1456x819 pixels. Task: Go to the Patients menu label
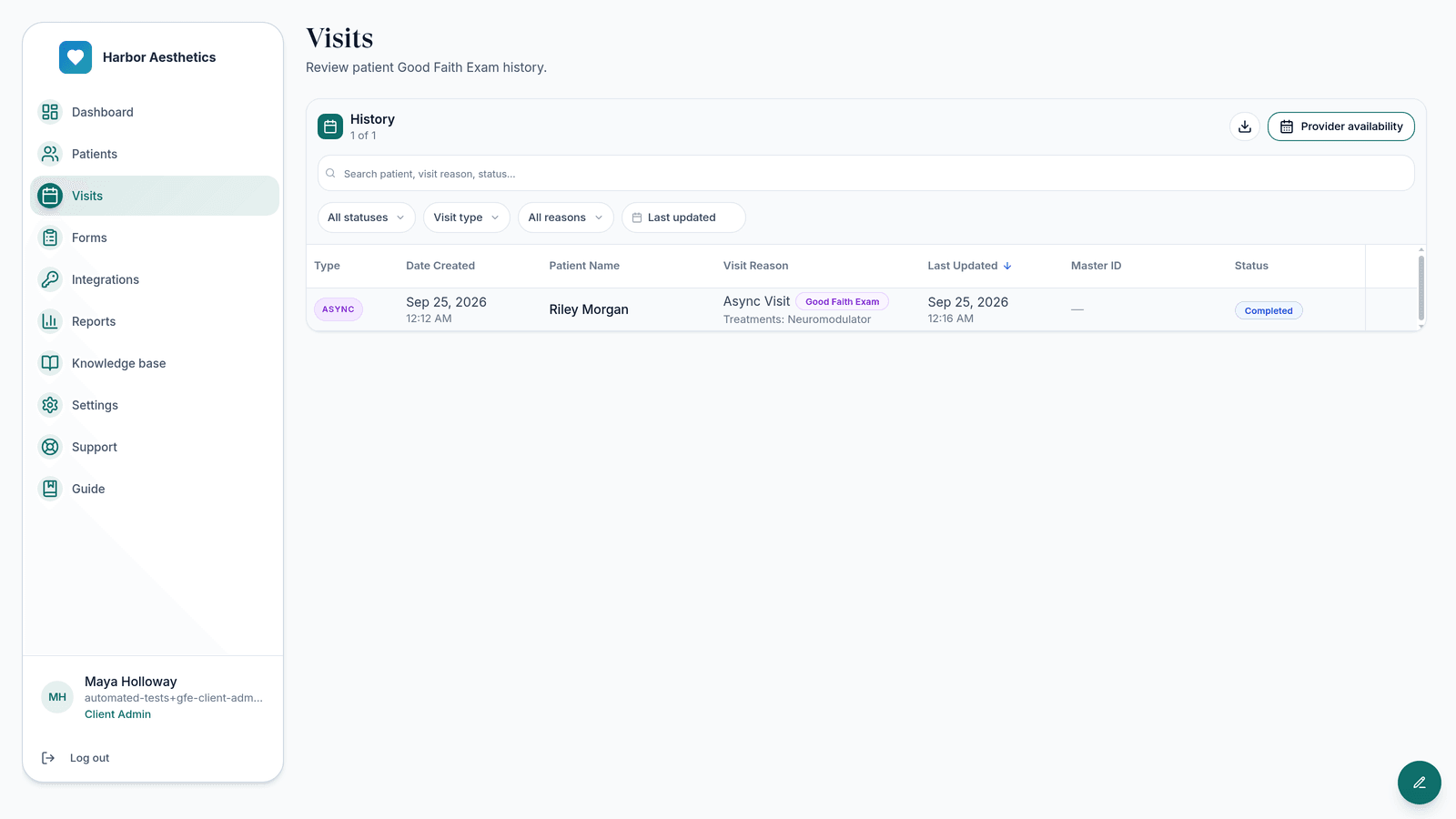click(95, 154)
